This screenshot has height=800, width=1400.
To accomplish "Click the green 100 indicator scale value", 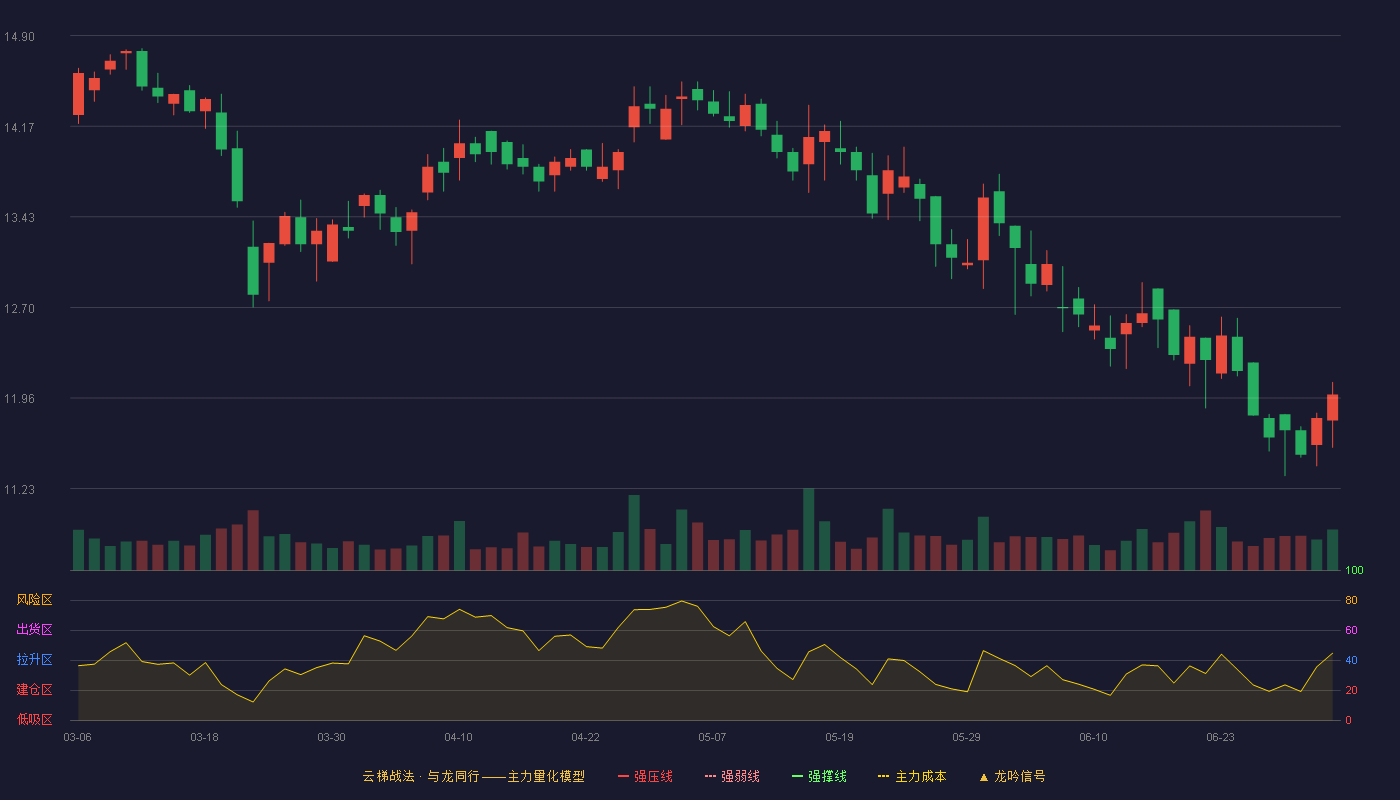I will pyautogui.click(x=1354, y=571).
